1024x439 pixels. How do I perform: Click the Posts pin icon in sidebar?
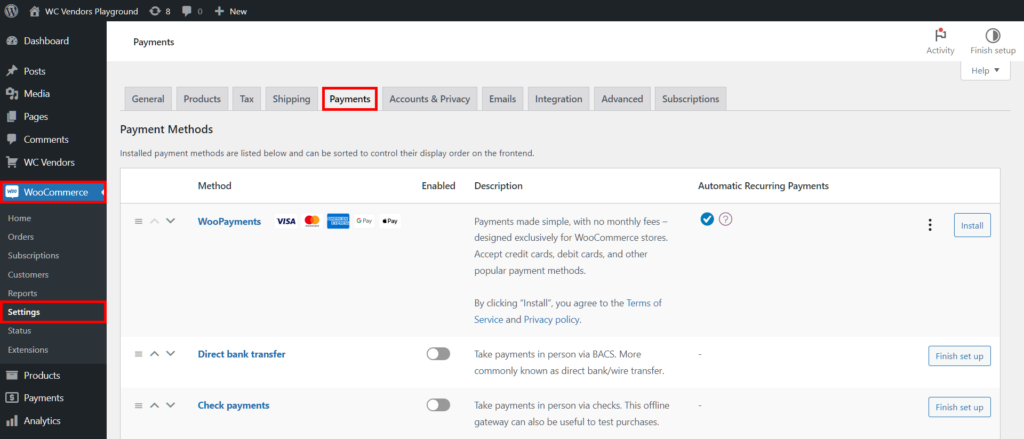point(12,71)
